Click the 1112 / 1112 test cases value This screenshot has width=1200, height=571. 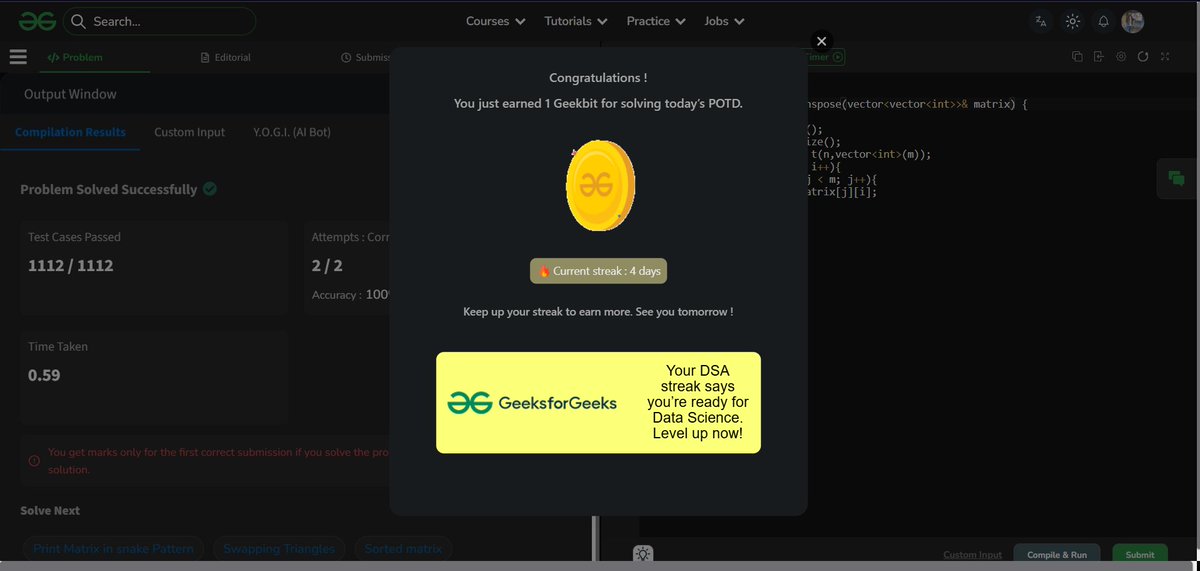(x=70, y=266)
